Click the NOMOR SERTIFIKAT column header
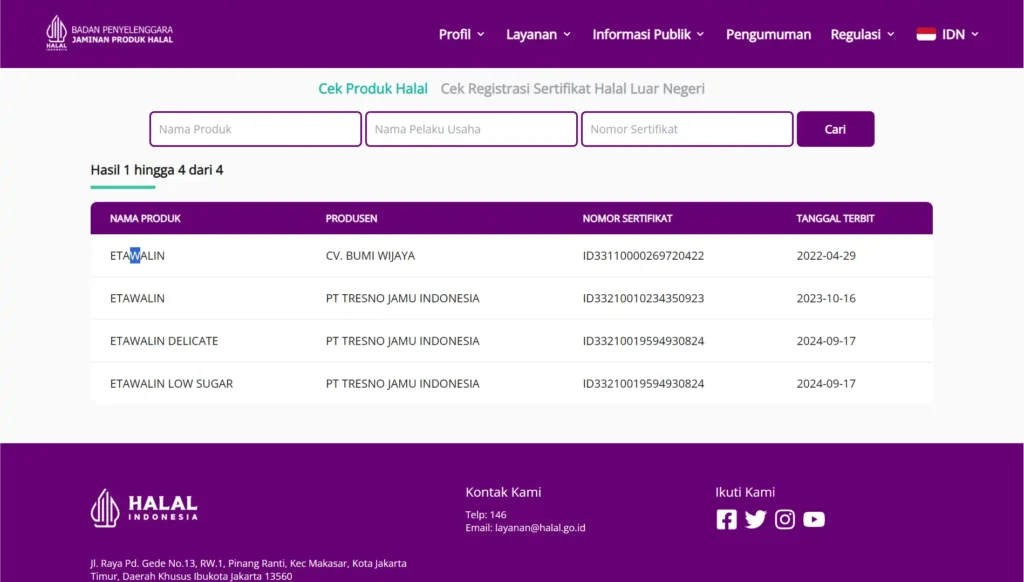The width and height of the screenshot is (1024, 582). [627, 218]
